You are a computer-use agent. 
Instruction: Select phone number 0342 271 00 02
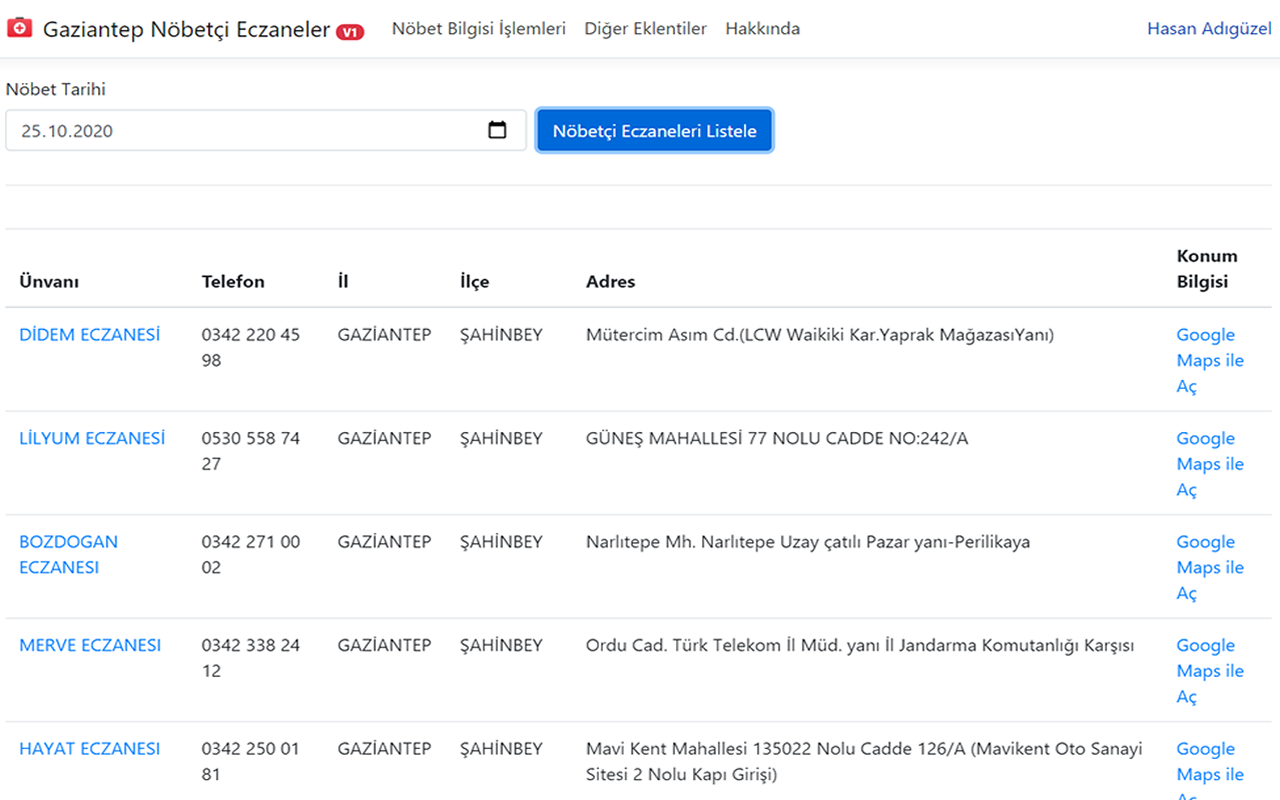251,554
